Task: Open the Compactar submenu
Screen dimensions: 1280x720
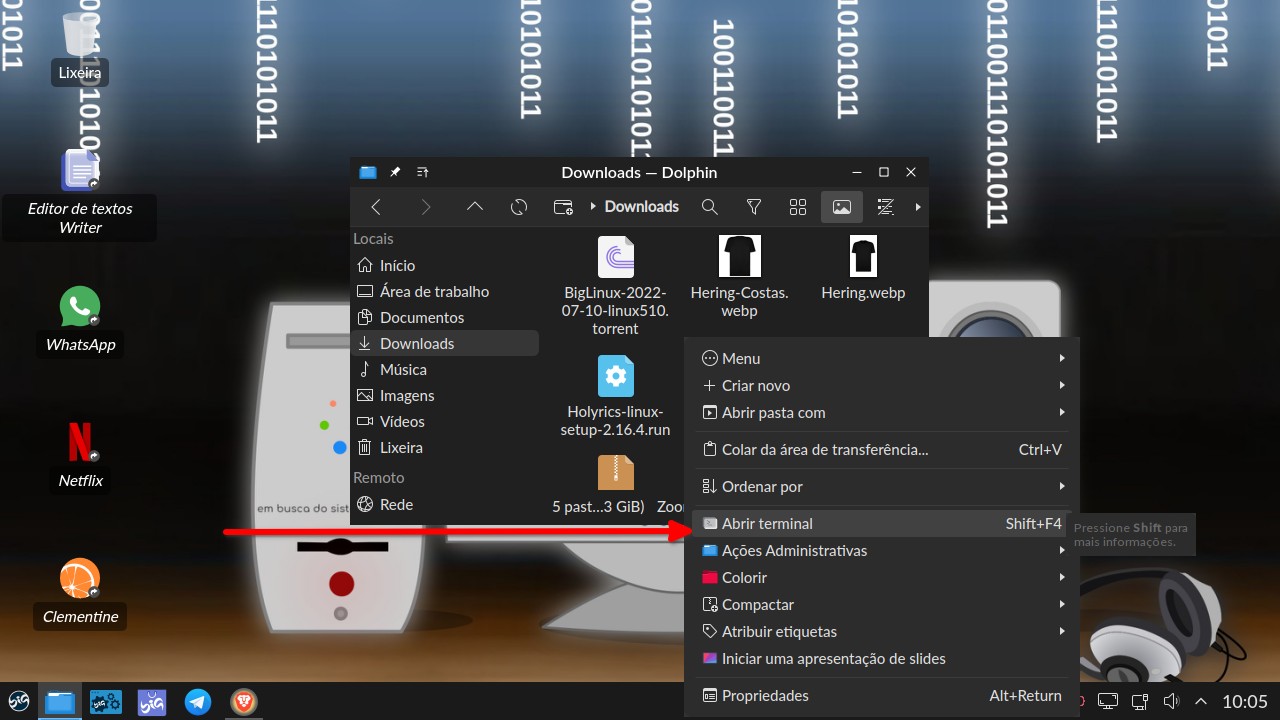Action: tap(881, 604)
